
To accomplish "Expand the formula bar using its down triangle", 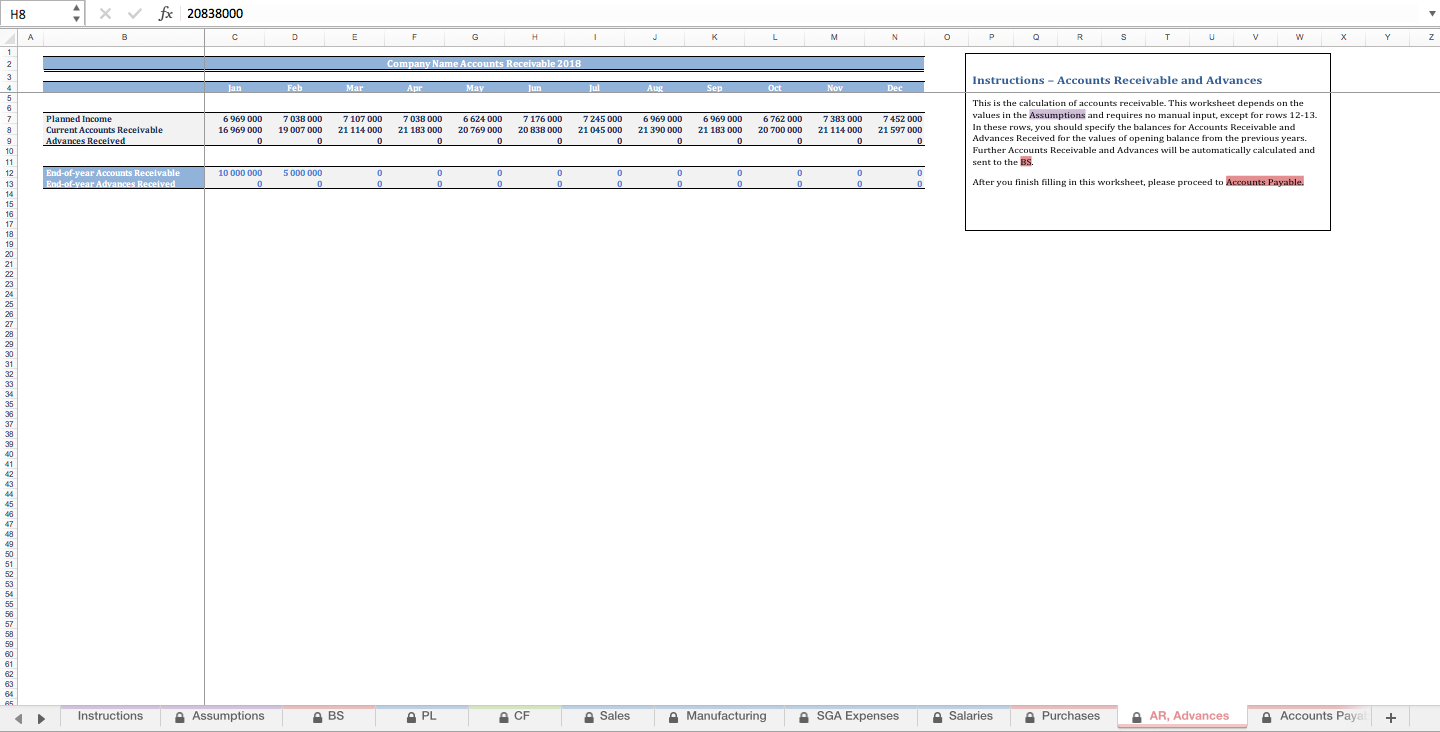I will [x=1432, y=13].
